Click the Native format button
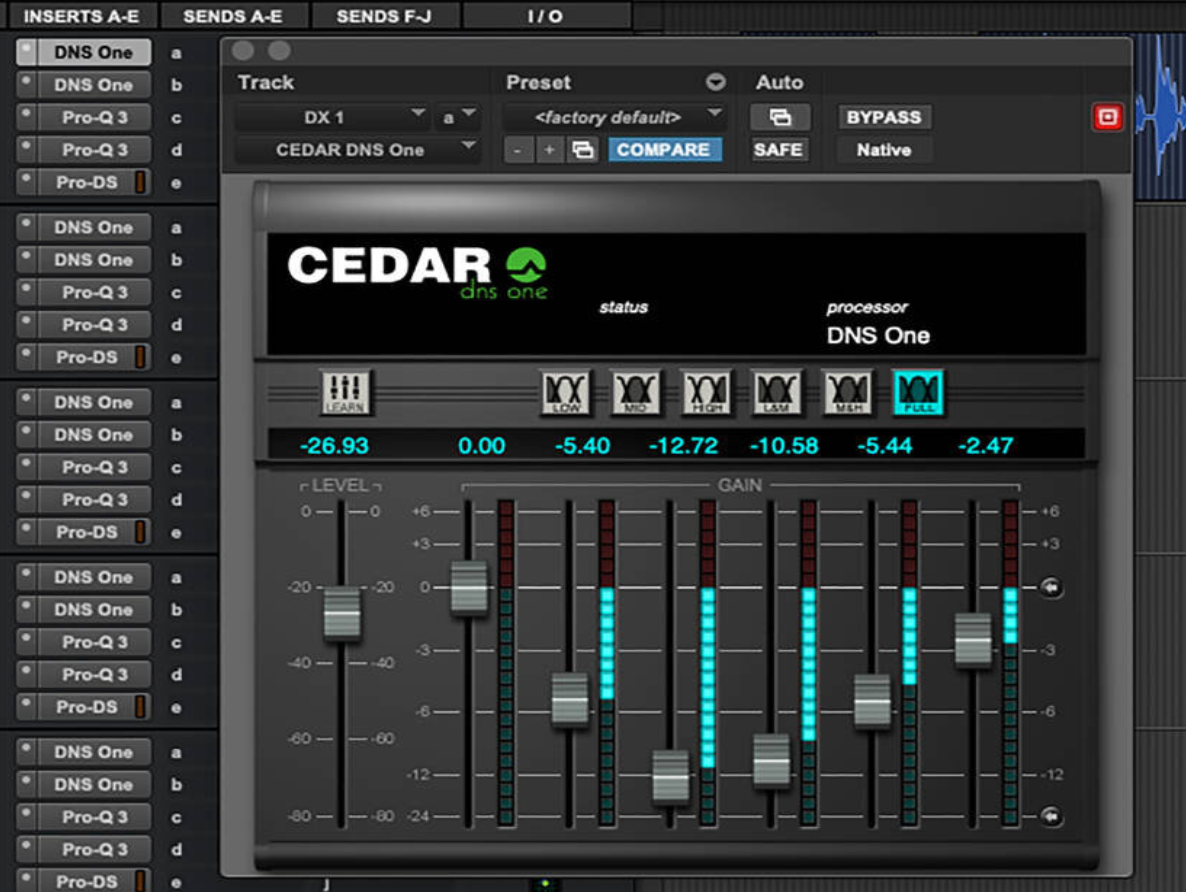The image size is (1186, 892). (x=883, y=150)
